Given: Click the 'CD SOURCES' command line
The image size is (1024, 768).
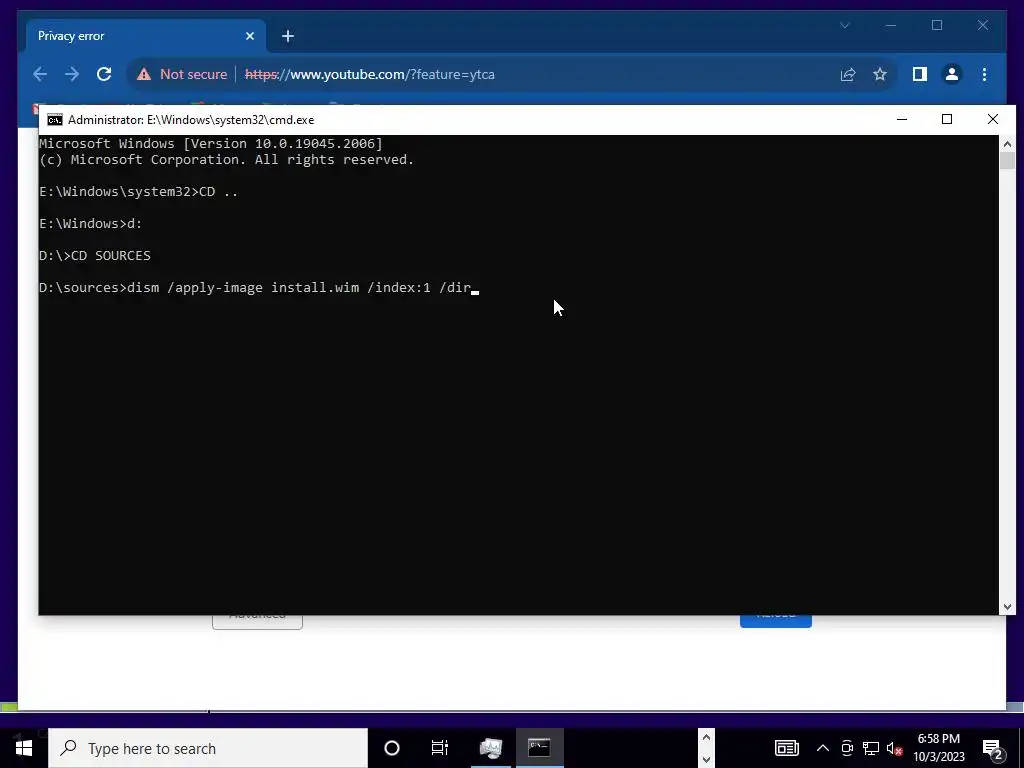Looking at the screenshot, I should click(x=95, y=255).
